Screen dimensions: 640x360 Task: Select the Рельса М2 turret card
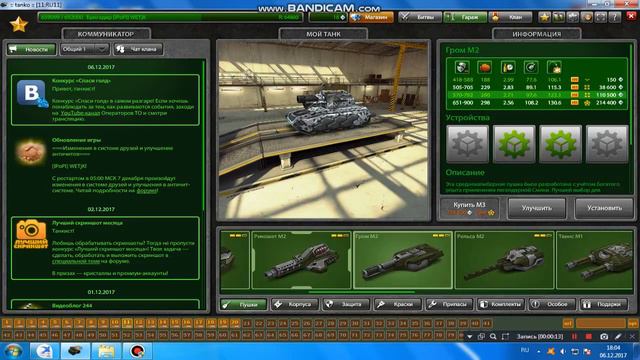click(x=504, y=260)
